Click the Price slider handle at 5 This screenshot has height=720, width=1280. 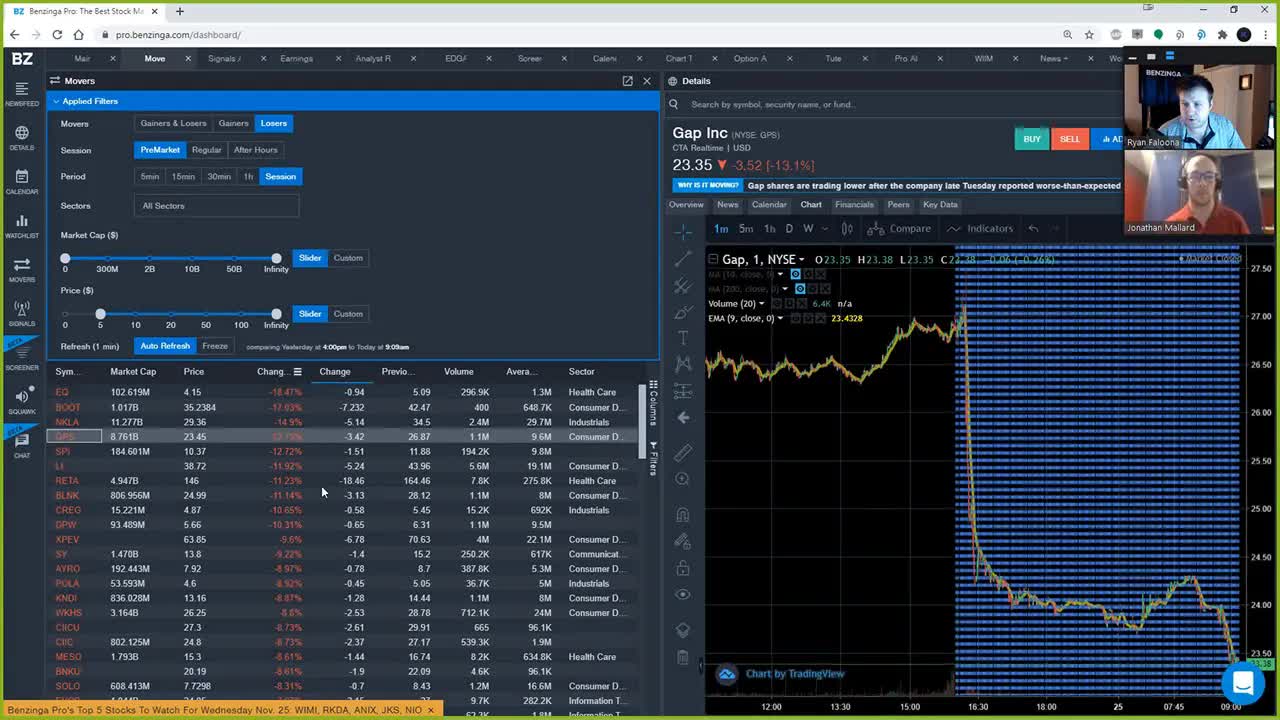point(100,314)
